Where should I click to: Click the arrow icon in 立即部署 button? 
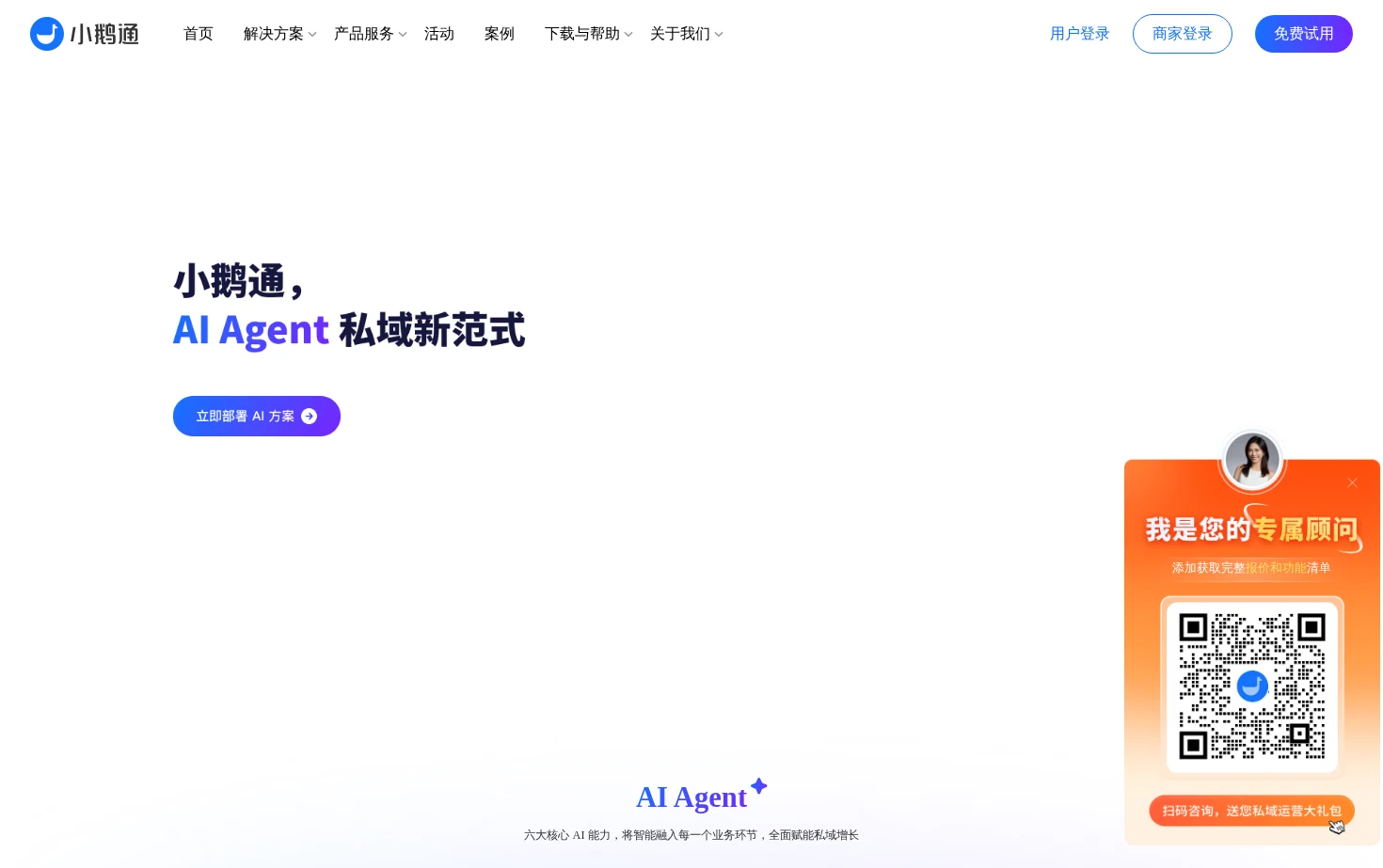[309, 416]
